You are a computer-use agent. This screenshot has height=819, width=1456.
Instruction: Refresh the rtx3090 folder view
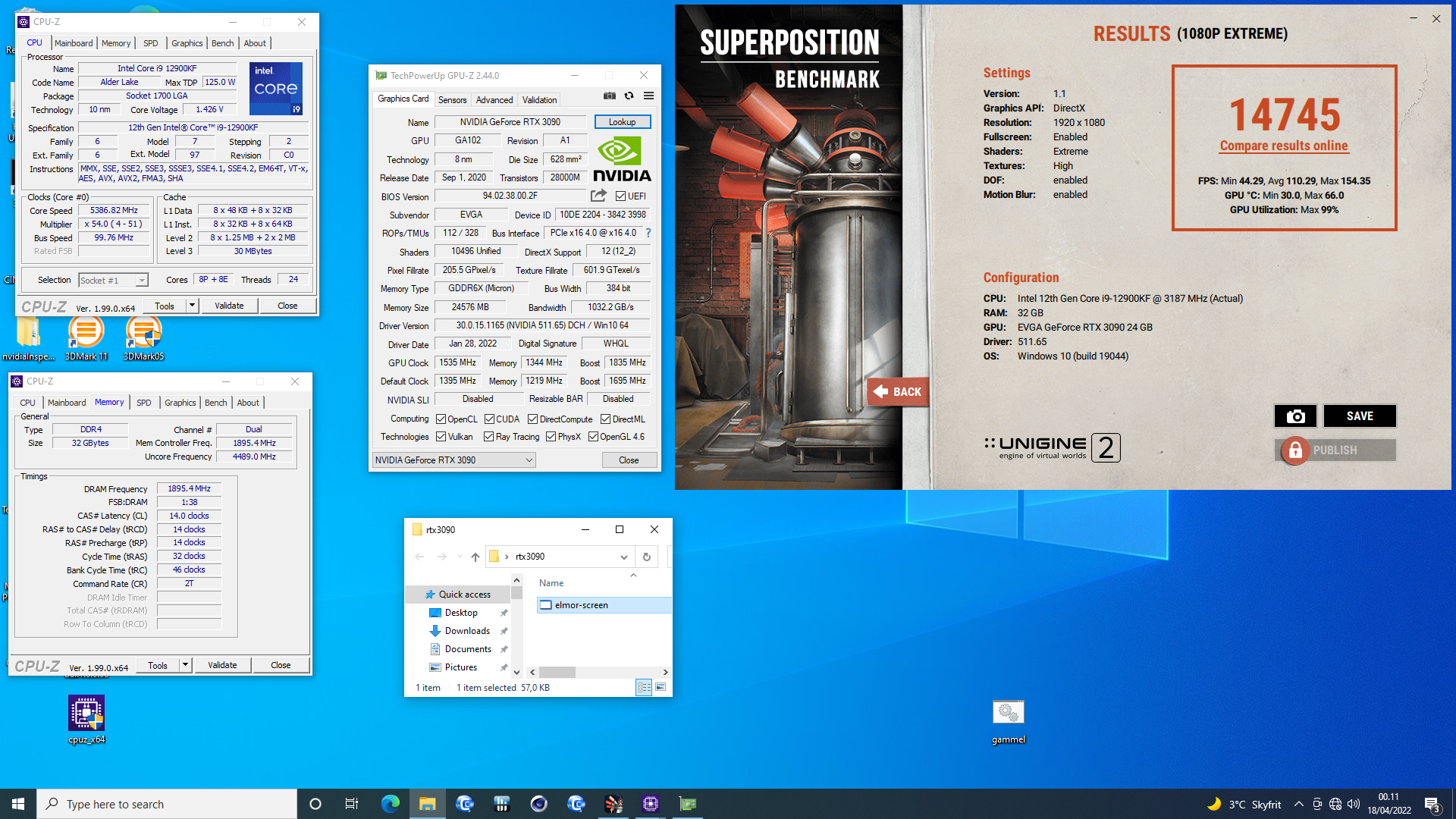[x=647, y=557]
